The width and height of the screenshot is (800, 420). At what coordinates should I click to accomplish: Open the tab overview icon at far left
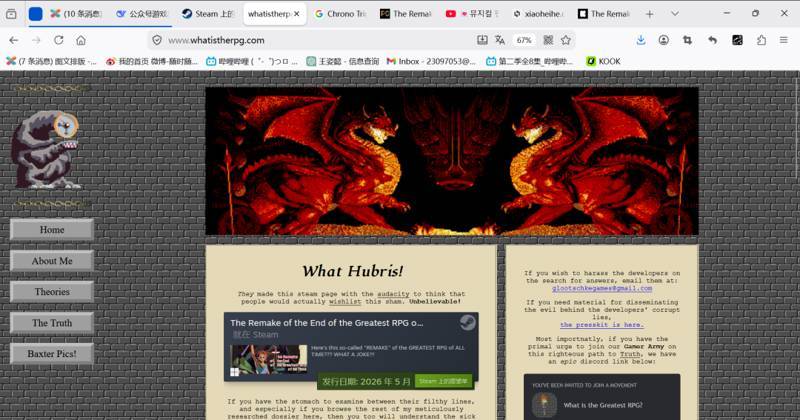tap(11, 14)
